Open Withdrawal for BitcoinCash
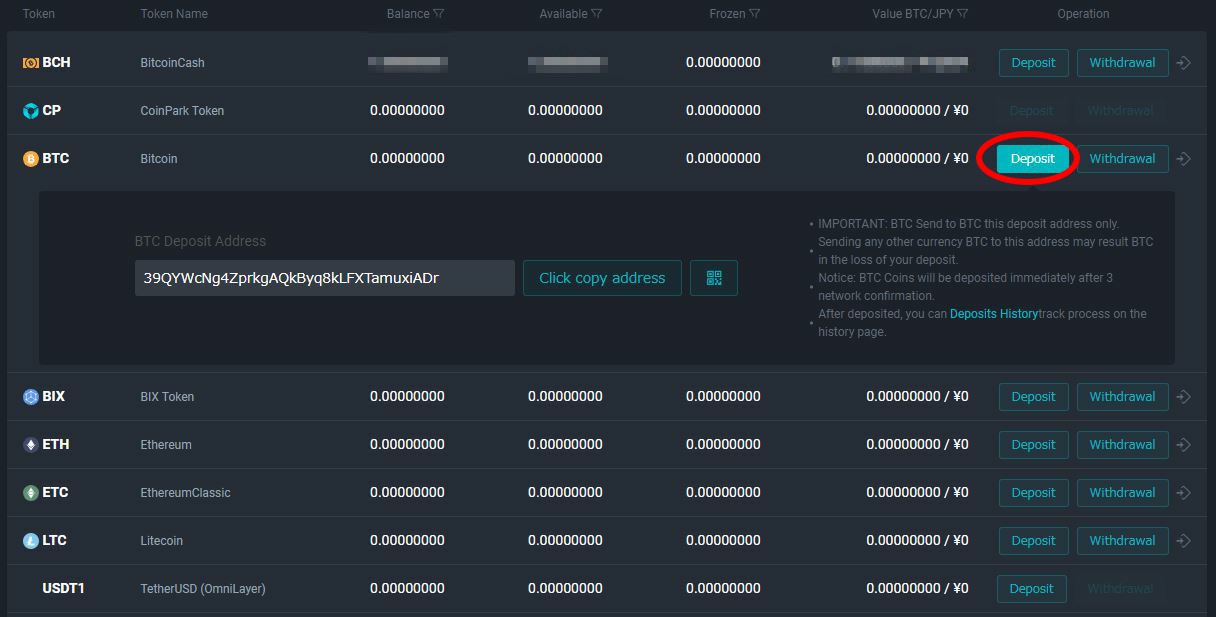 [1122, 63]
